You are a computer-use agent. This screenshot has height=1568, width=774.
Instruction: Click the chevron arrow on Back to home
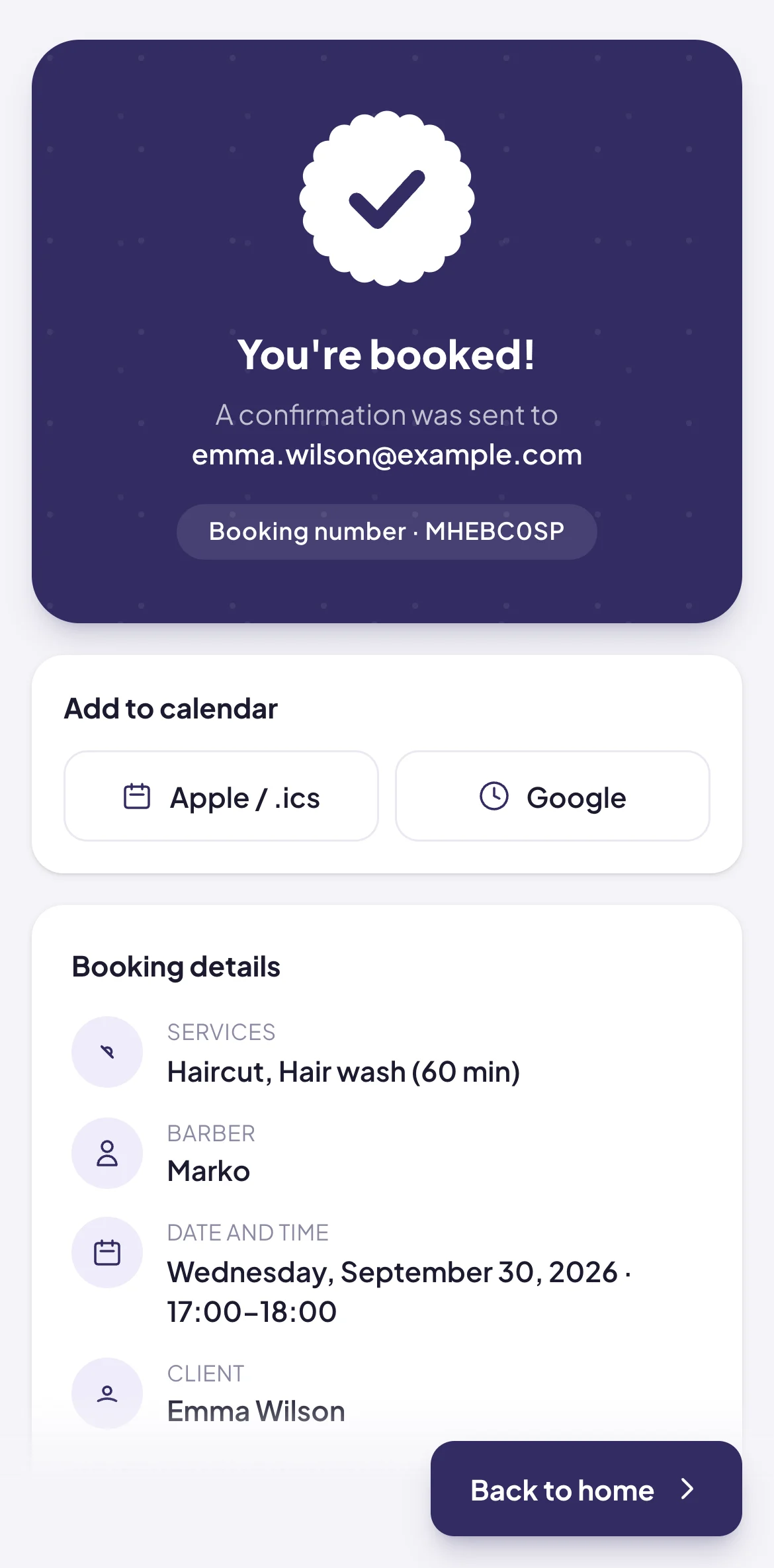coord(687,1489)
